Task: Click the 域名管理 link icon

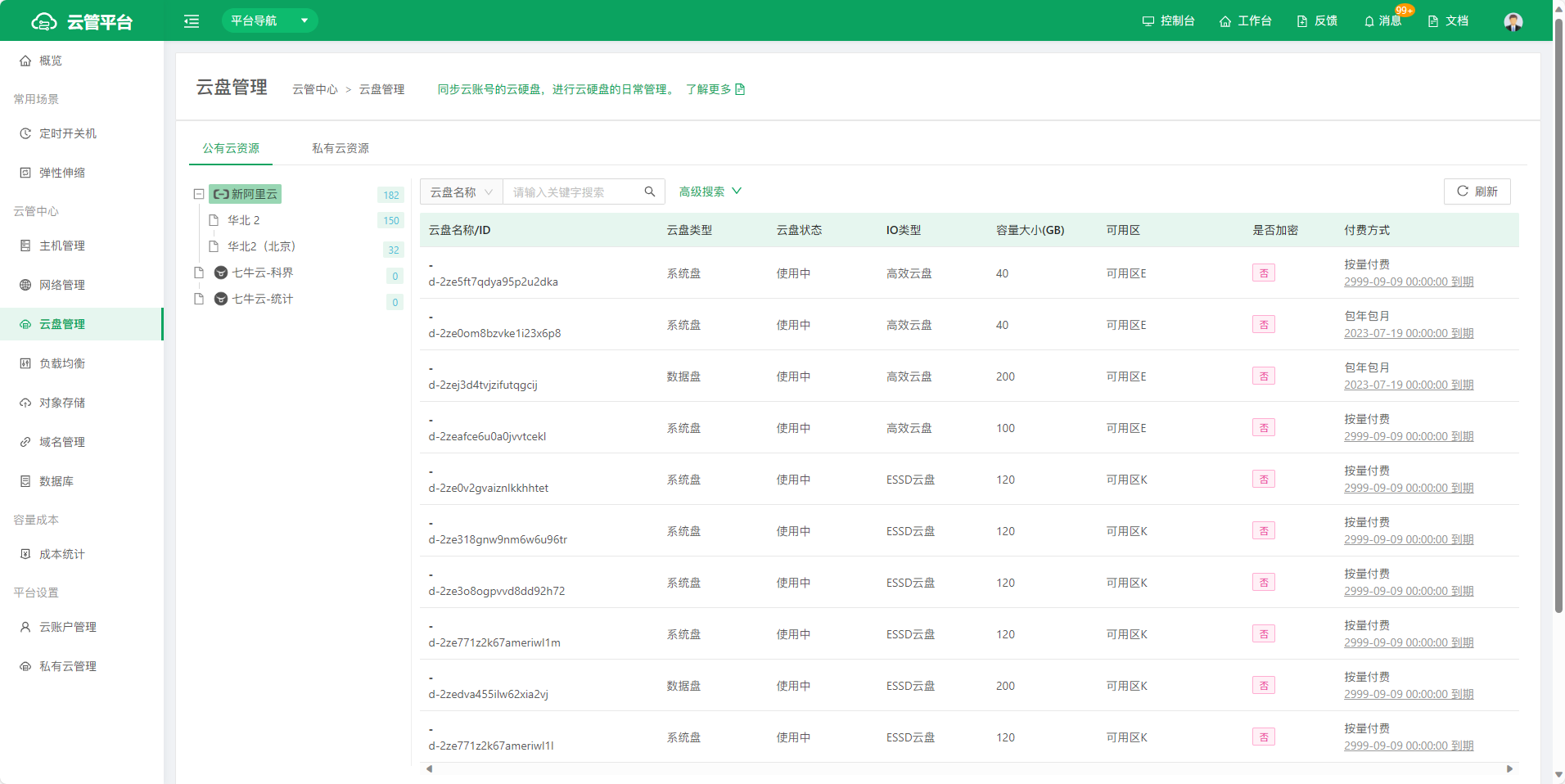Action: point(25,442)
